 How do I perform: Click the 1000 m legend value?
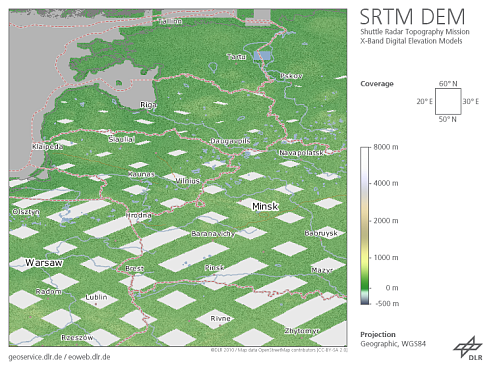[x=386, y=257]
